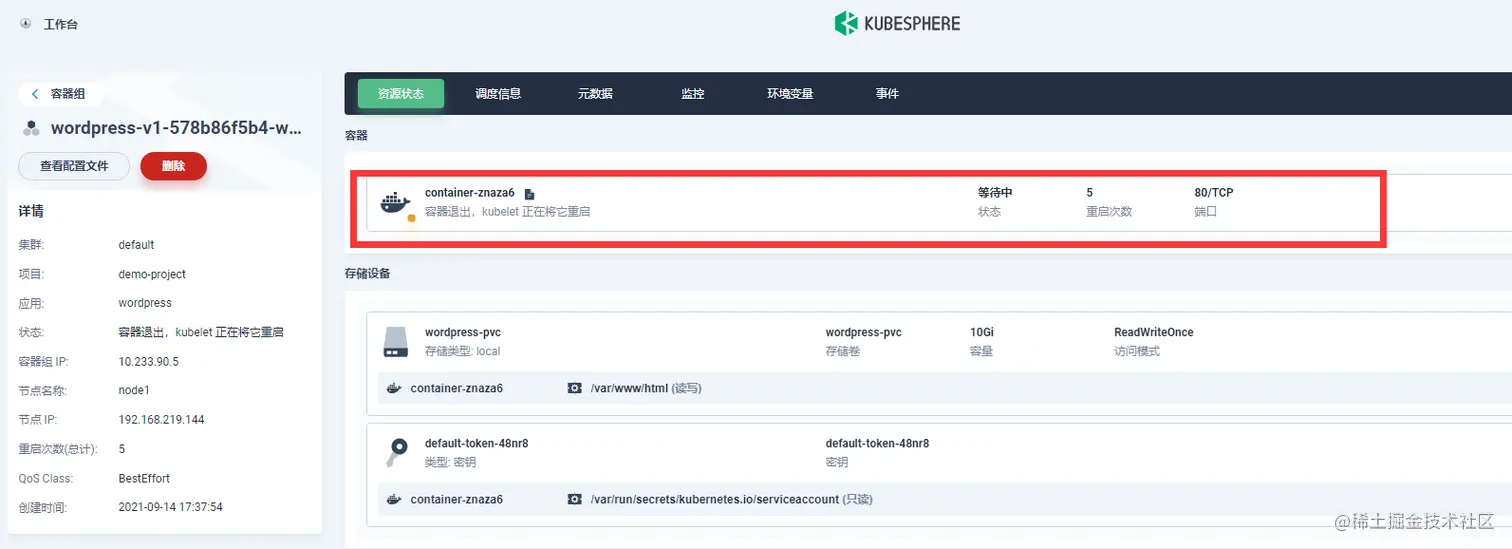Select 10Gi capacity value
This screenshot has width=1512, height=549.
point(983,332)
